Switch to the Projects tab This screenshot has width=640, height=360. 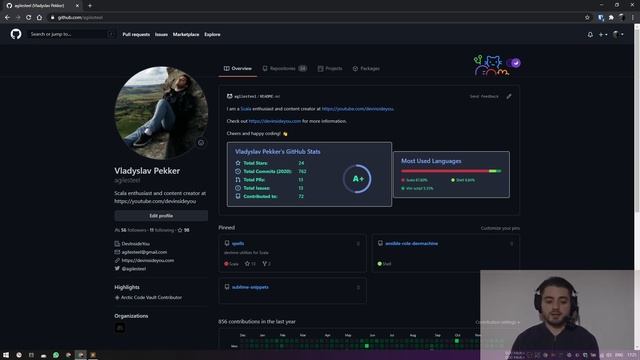click(x=330, y=69)
